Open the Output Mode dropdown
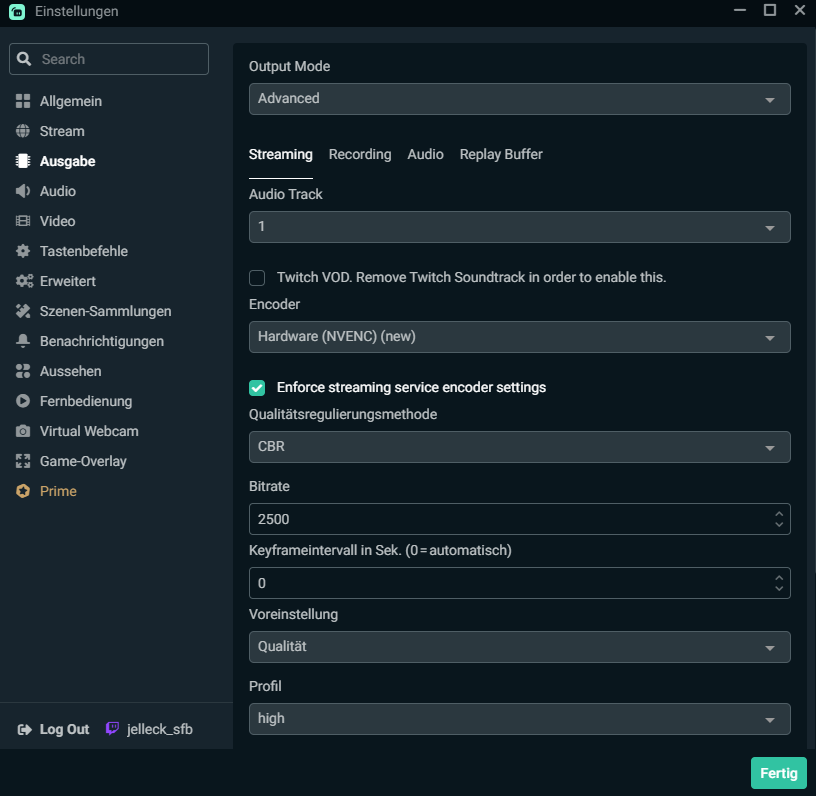 (x=519, y=99)
